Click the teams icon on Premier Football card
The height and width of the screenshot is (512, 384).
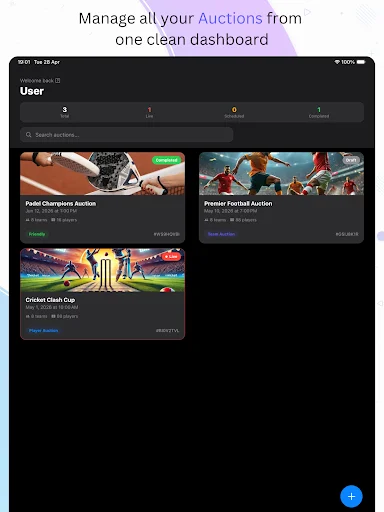206,220
